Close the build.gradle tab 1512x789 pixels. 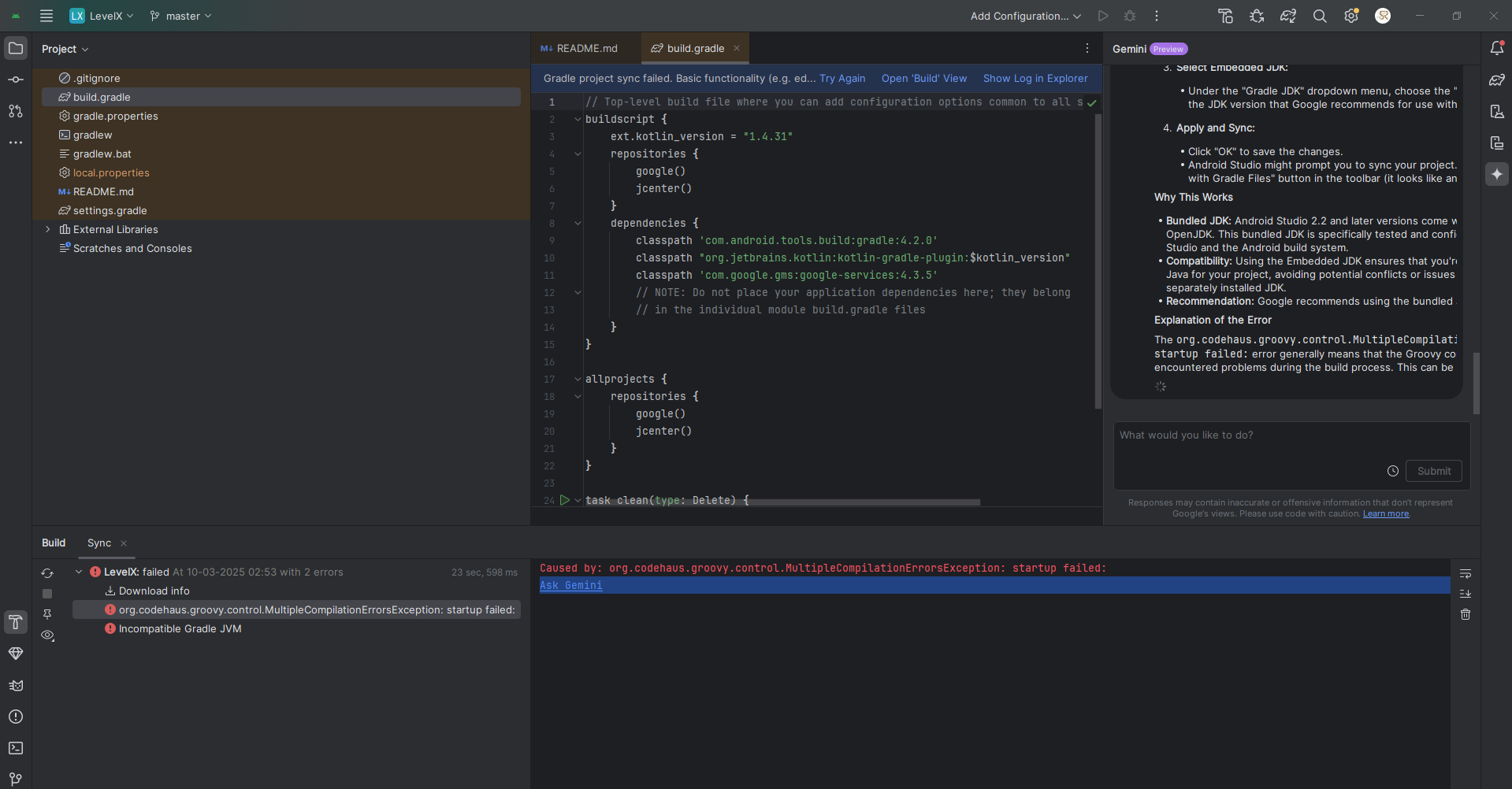pos(737,48)
